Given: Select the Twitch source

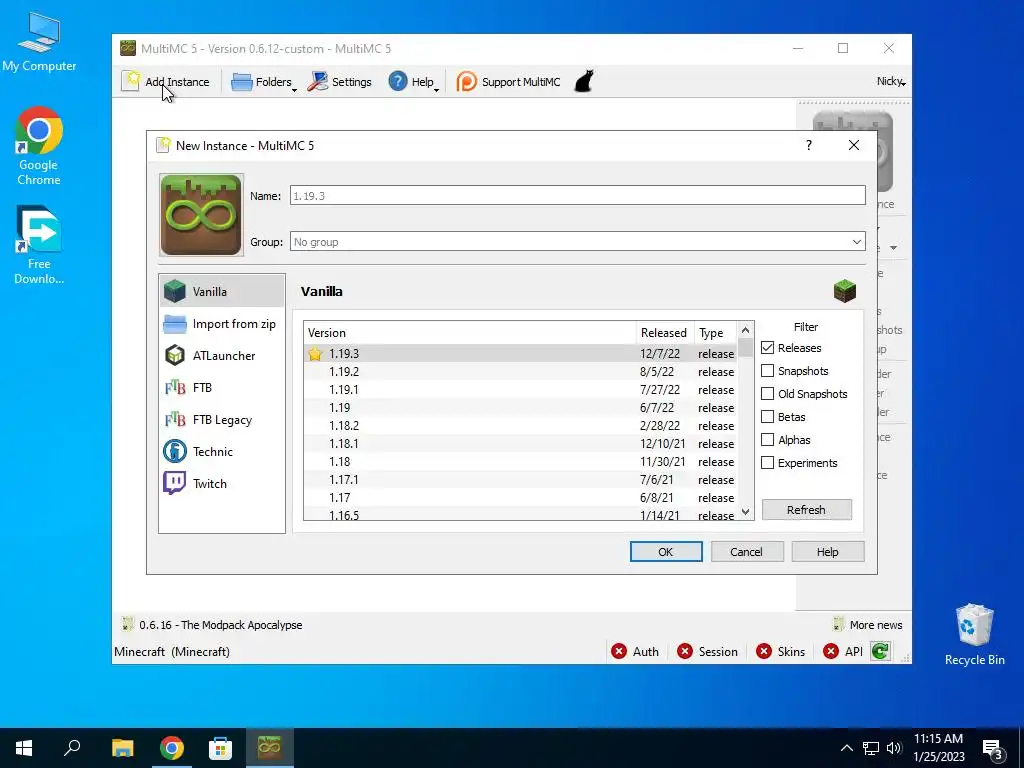Looking at the screenshot, I should [222, 483].
